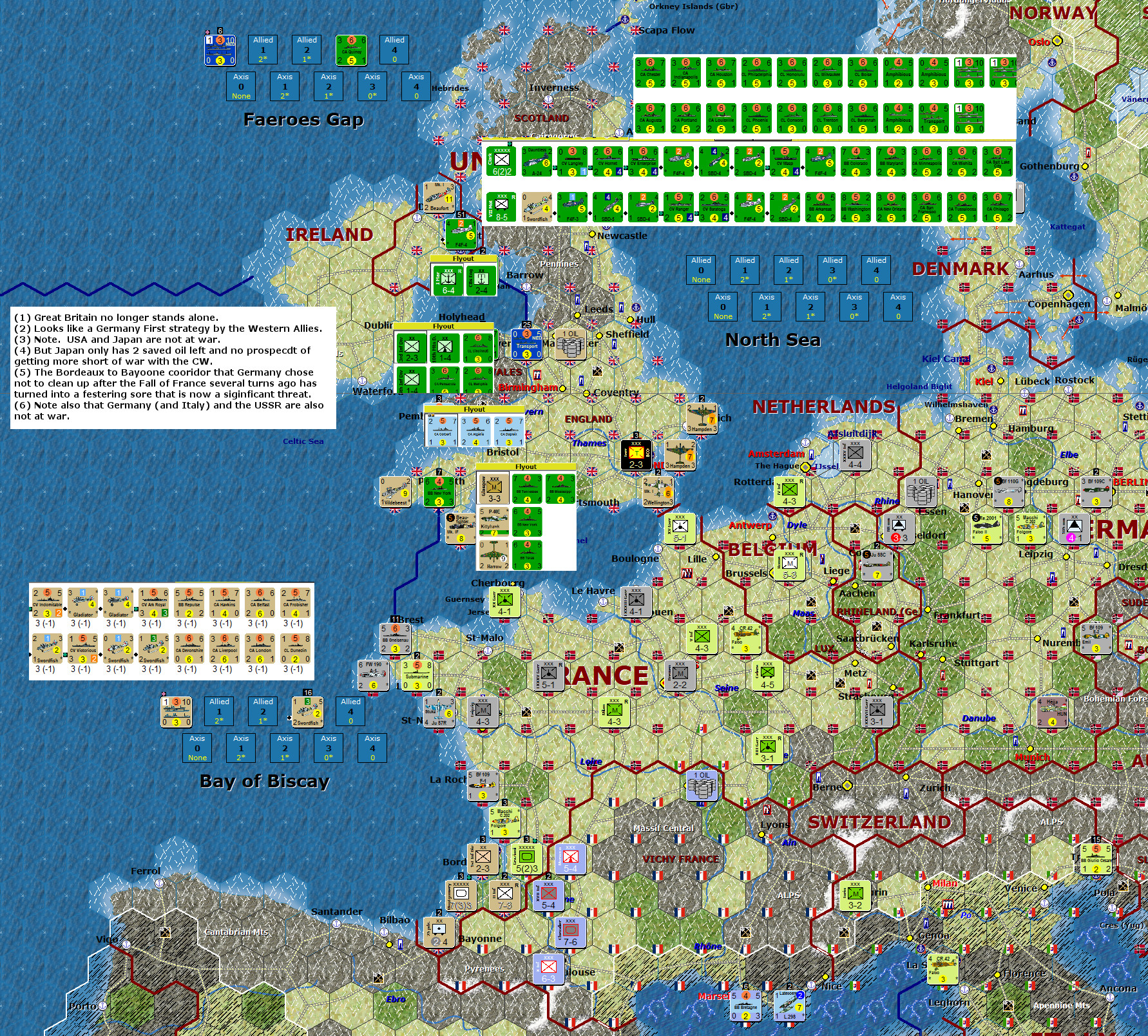Click the BB Giulio Cesare counter
Screen dimensions: 1148x1036
click(1096, 859)
